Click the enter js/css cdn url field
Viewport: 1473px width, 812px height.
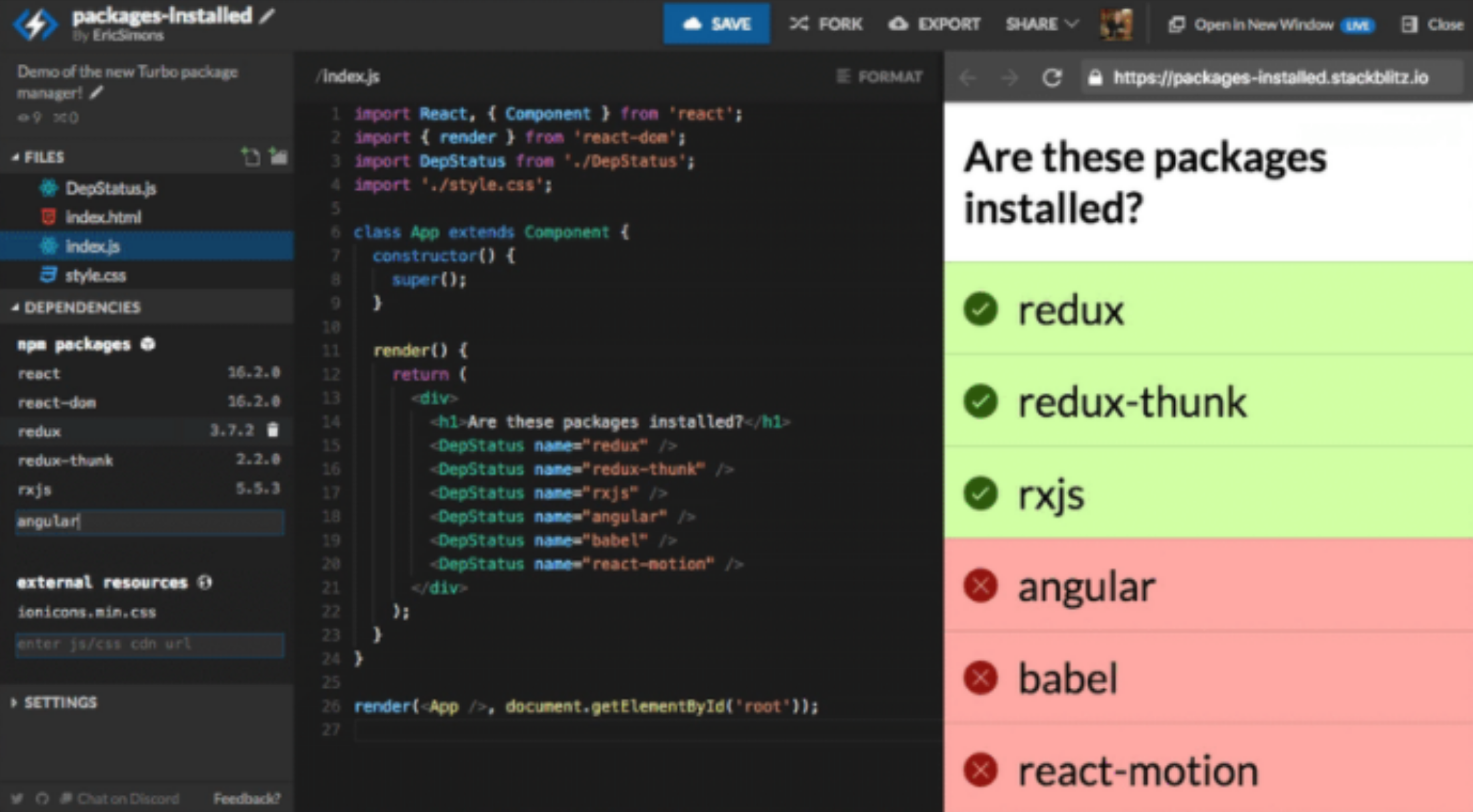(149, 644)
